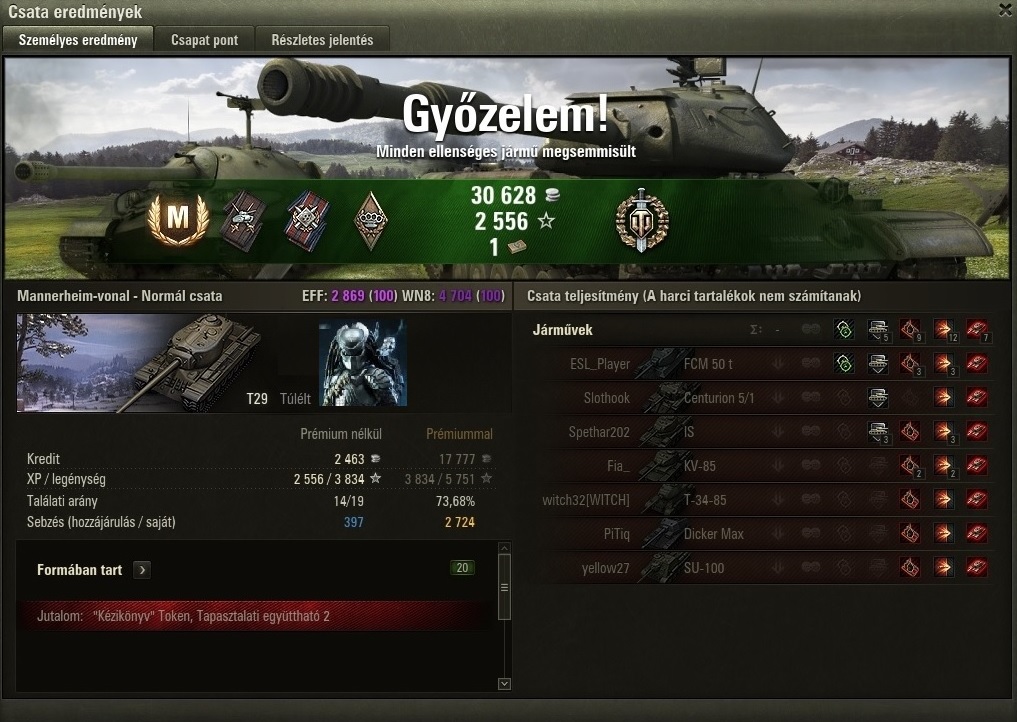1017x722 pixels.
Task: Expand the Formában tart mission arrow
Action: tap(142, 570)
